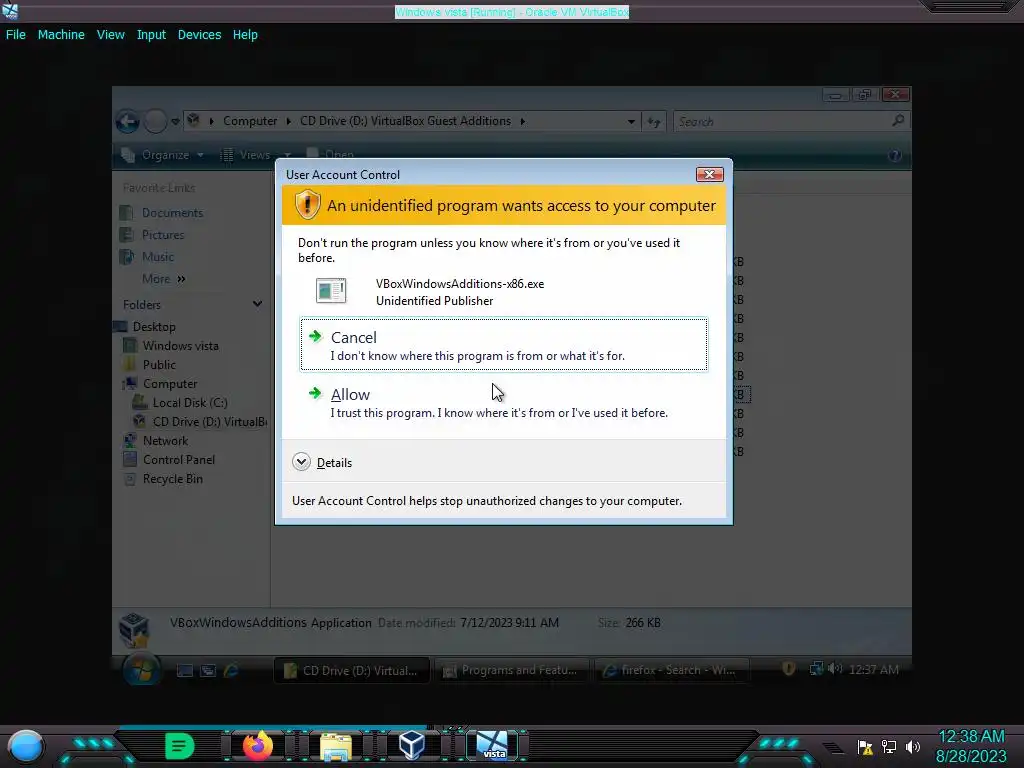Select Control Panel in folder tree
The width and height of the screenshot is (1024, 768).
(x=178, y=460)
